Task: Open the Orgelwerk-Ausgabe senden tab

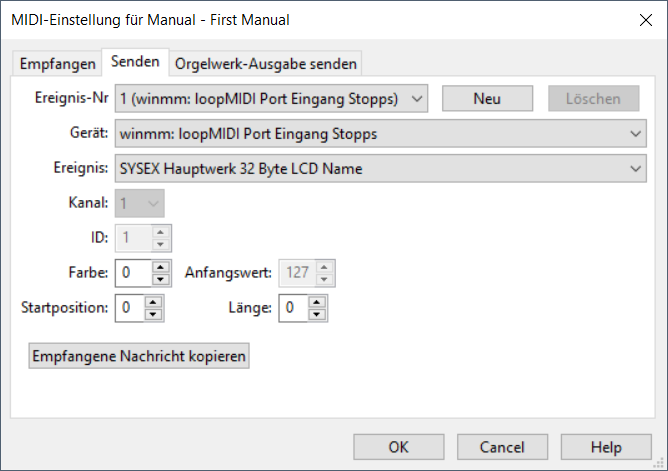Action: [265, 63]
